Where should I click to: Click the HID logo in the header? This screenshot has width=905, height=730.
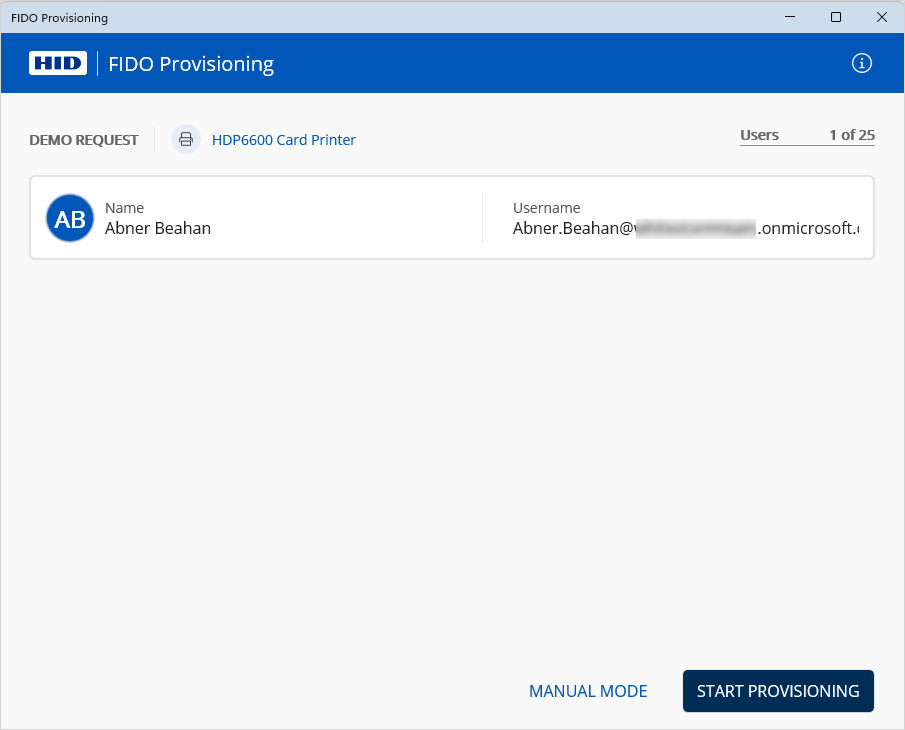58,63
